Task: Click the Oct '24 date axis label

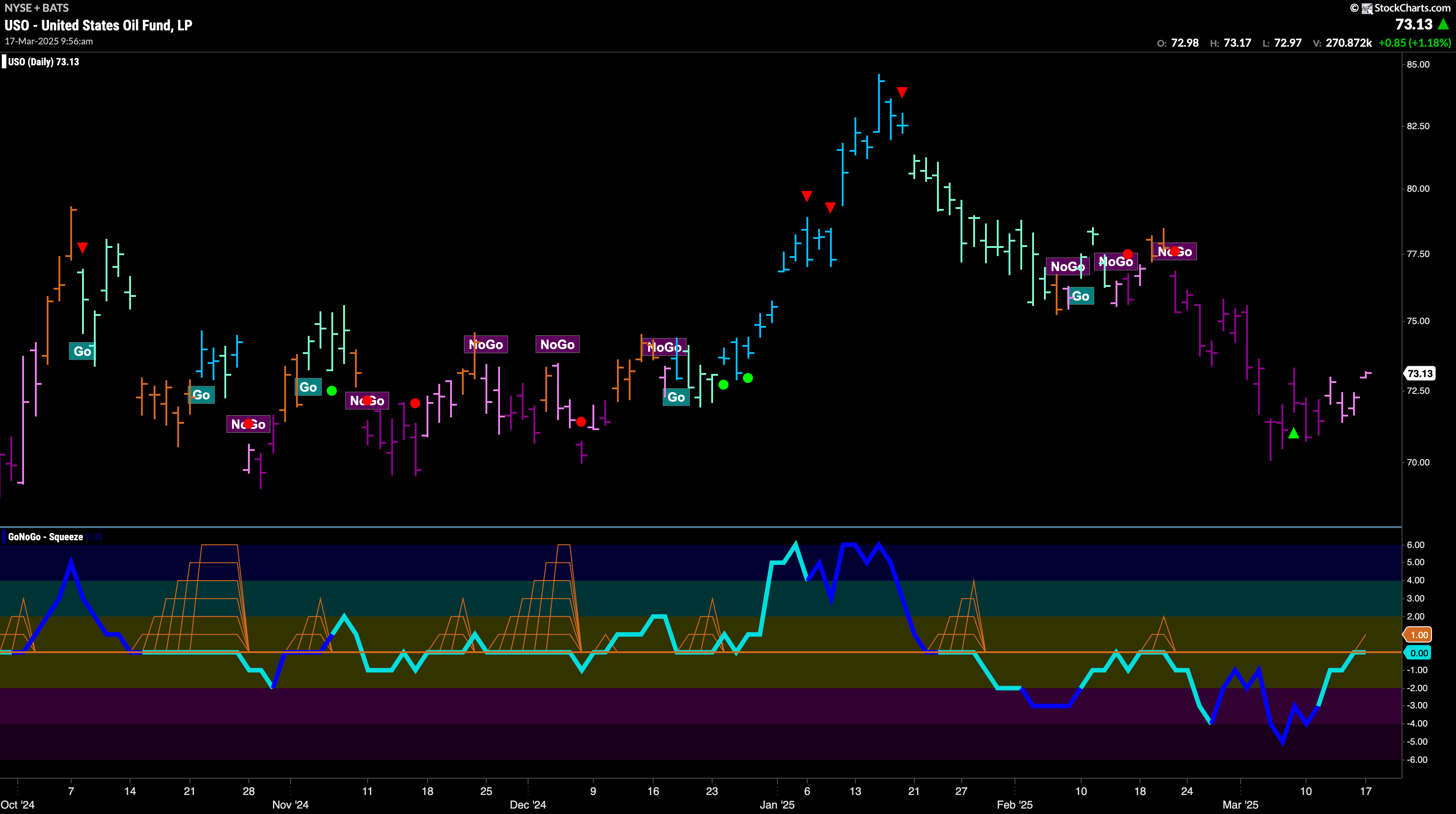Action: pos(18,805)
